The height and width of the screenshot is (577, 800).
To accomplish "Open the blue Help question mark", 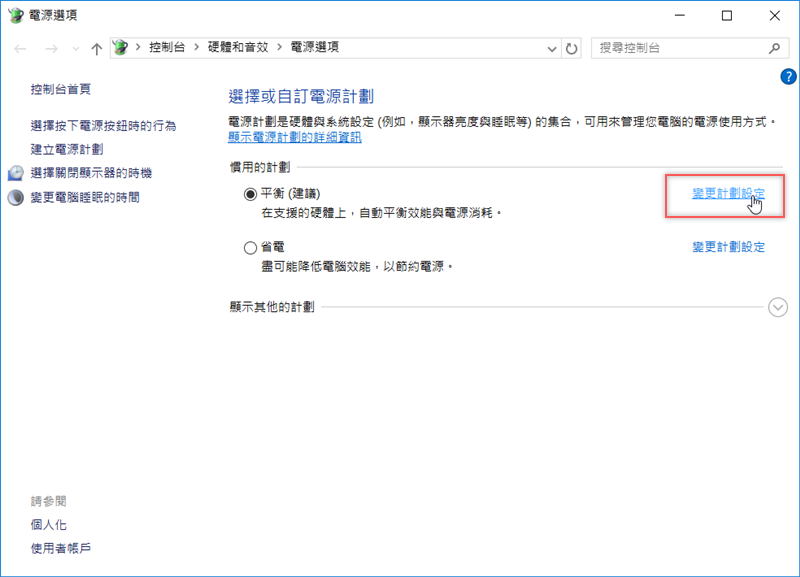I will tap(788, 77).
